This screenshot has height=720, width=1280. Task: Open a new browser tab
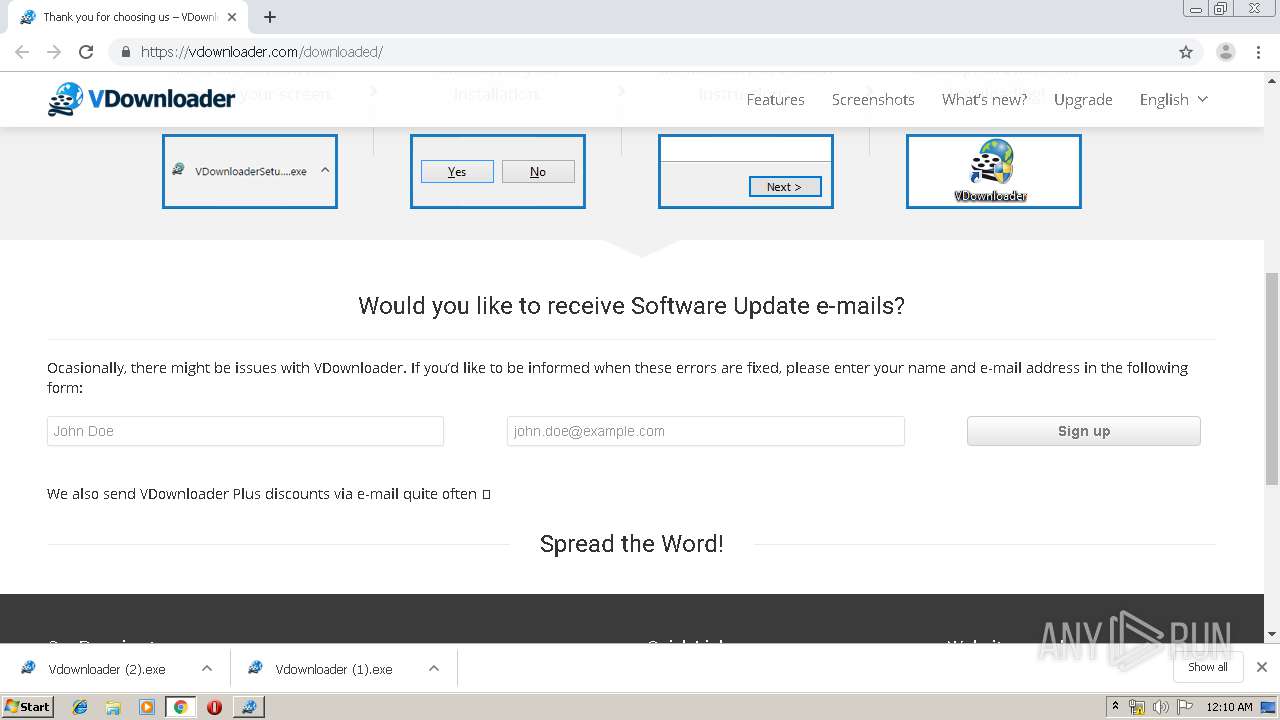click(x=270, y=17)
